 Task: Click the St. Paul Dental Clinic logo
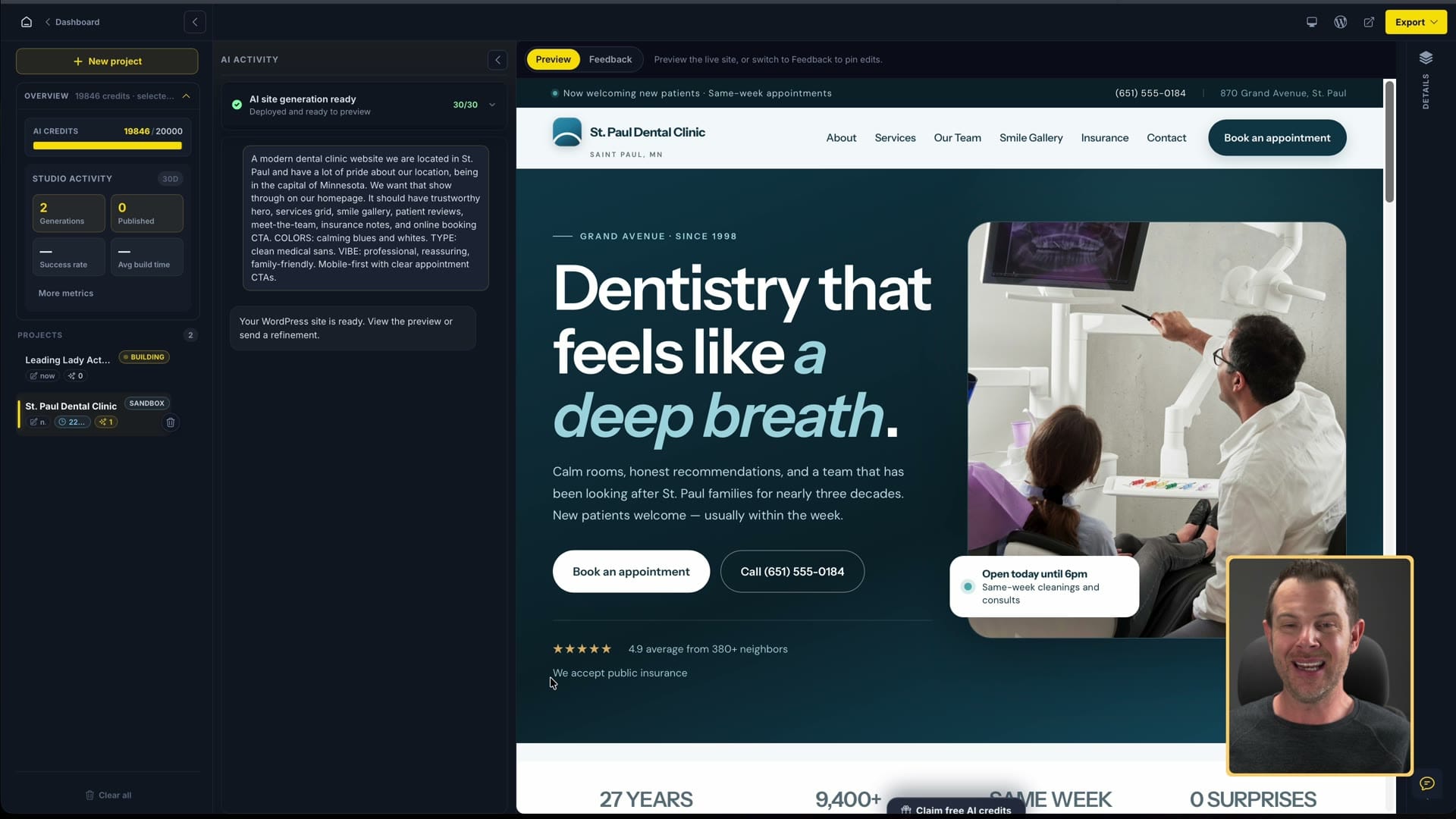(567, 132)
